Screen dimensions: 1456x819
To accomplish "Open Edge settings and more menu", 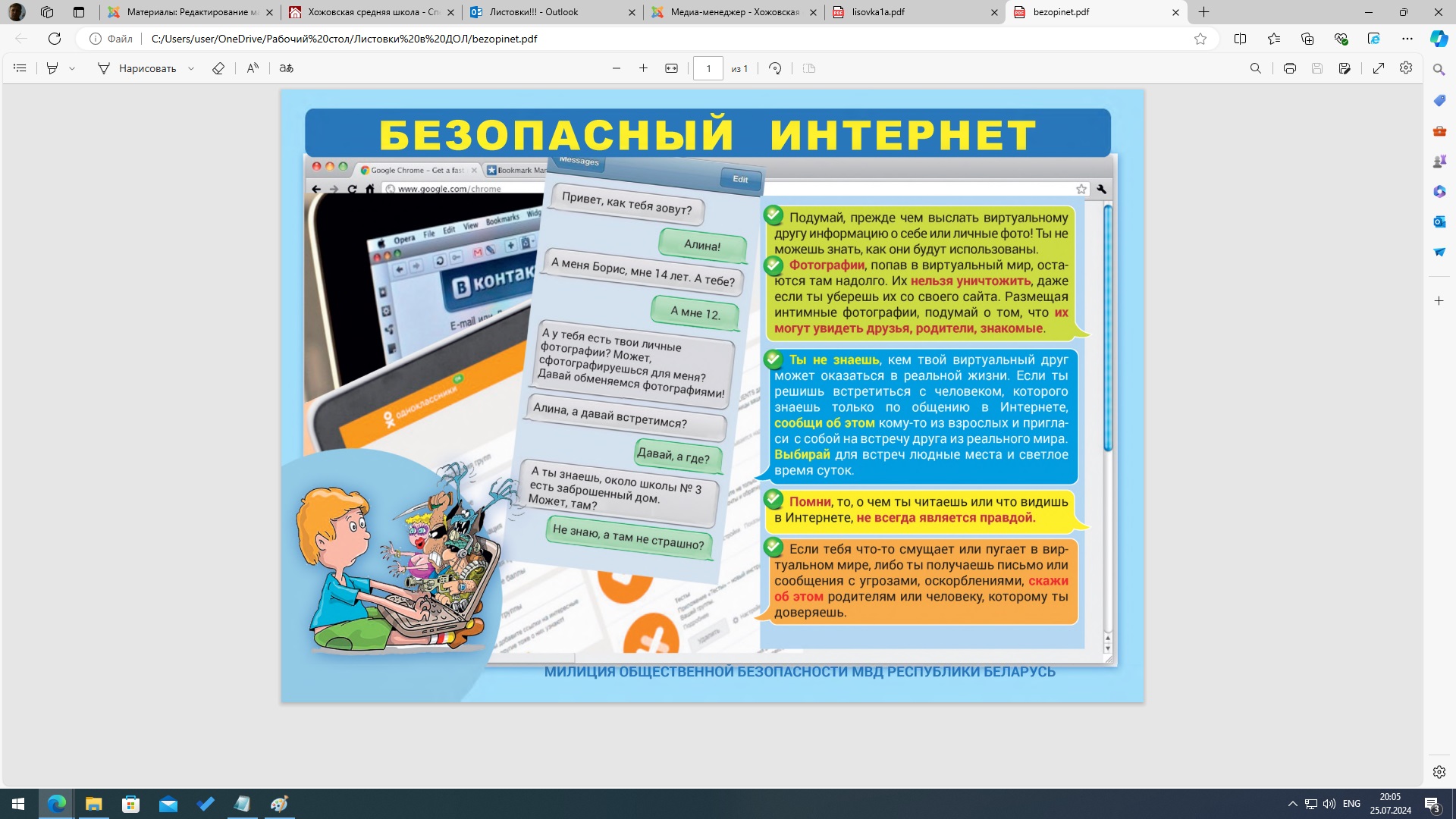I will [x=1407, y=39].
